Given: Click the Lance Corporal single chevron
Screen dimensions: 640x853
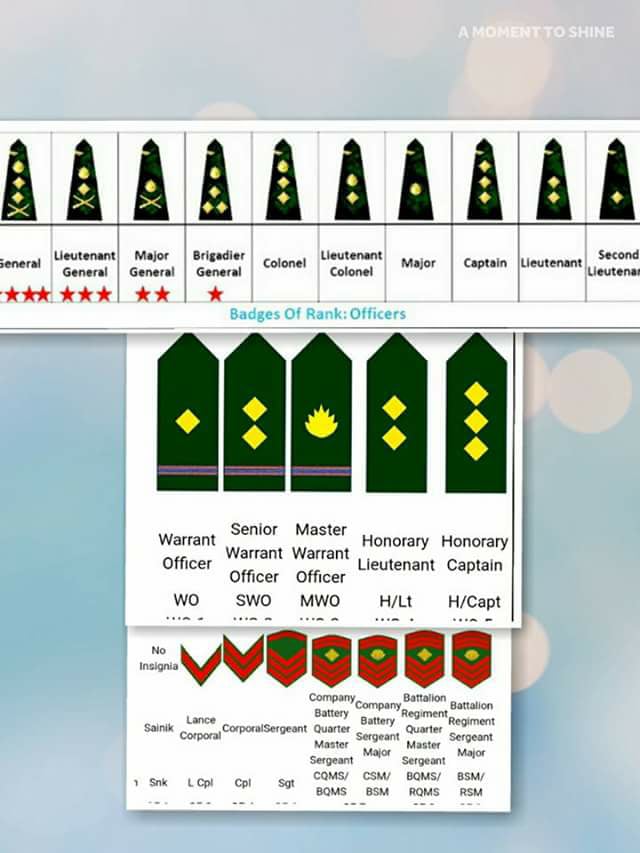Looking at the screenshot, I should coord(201,664).
